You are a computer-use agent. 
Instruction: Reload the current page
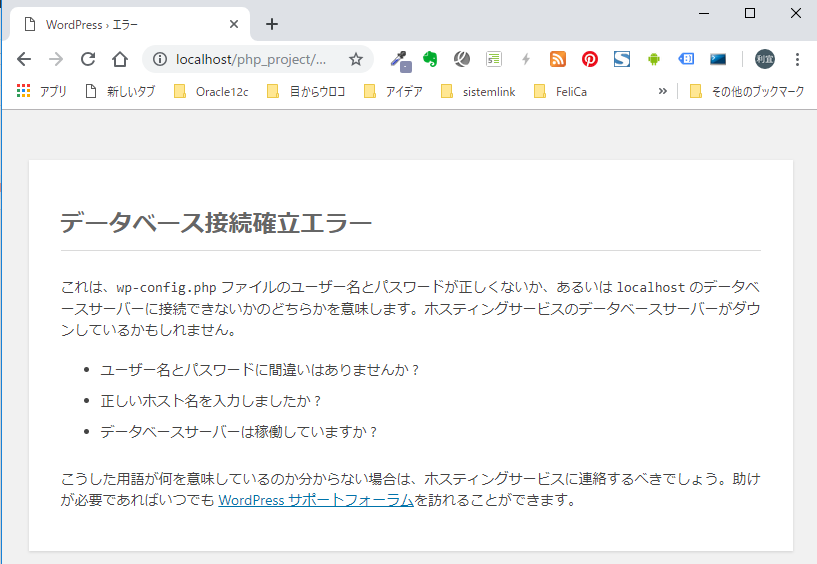[x=88, y=59]
